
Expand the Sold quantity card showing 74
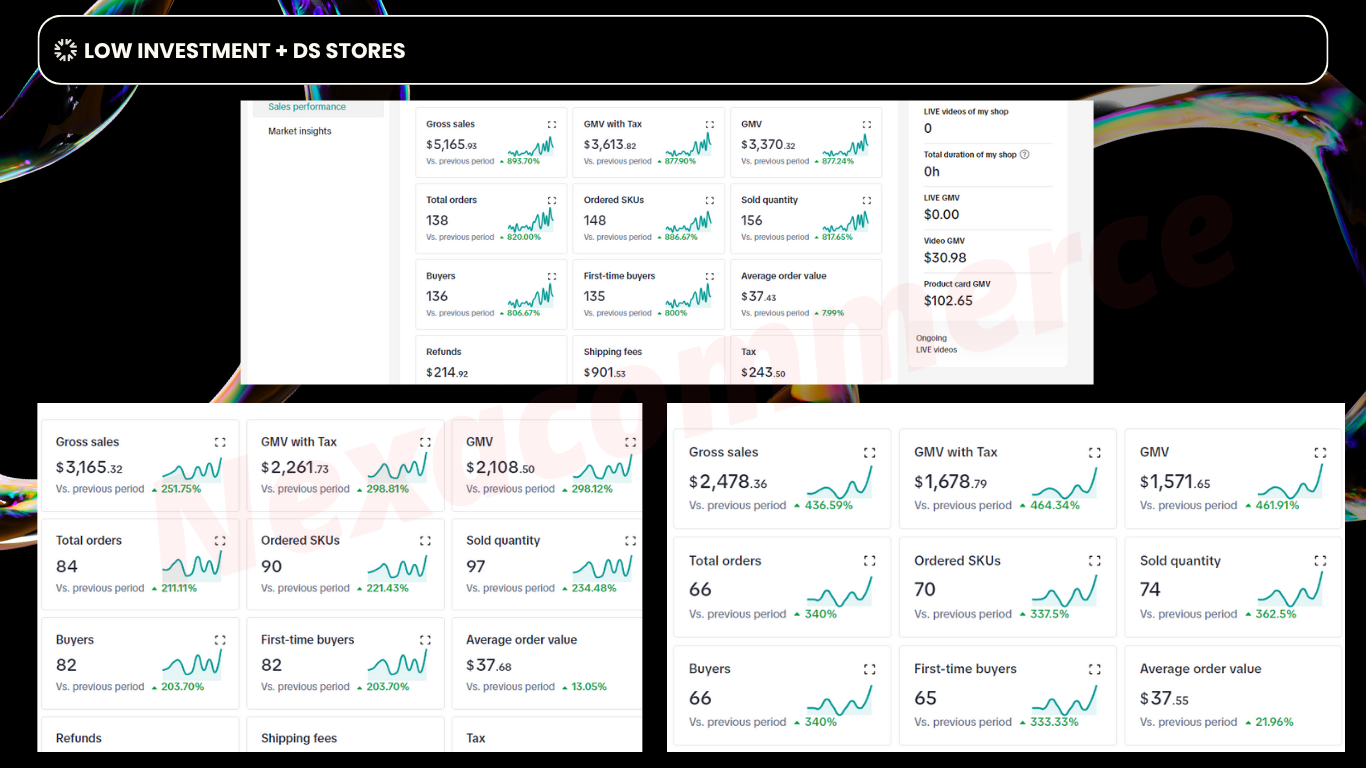tap(1320, 561)
